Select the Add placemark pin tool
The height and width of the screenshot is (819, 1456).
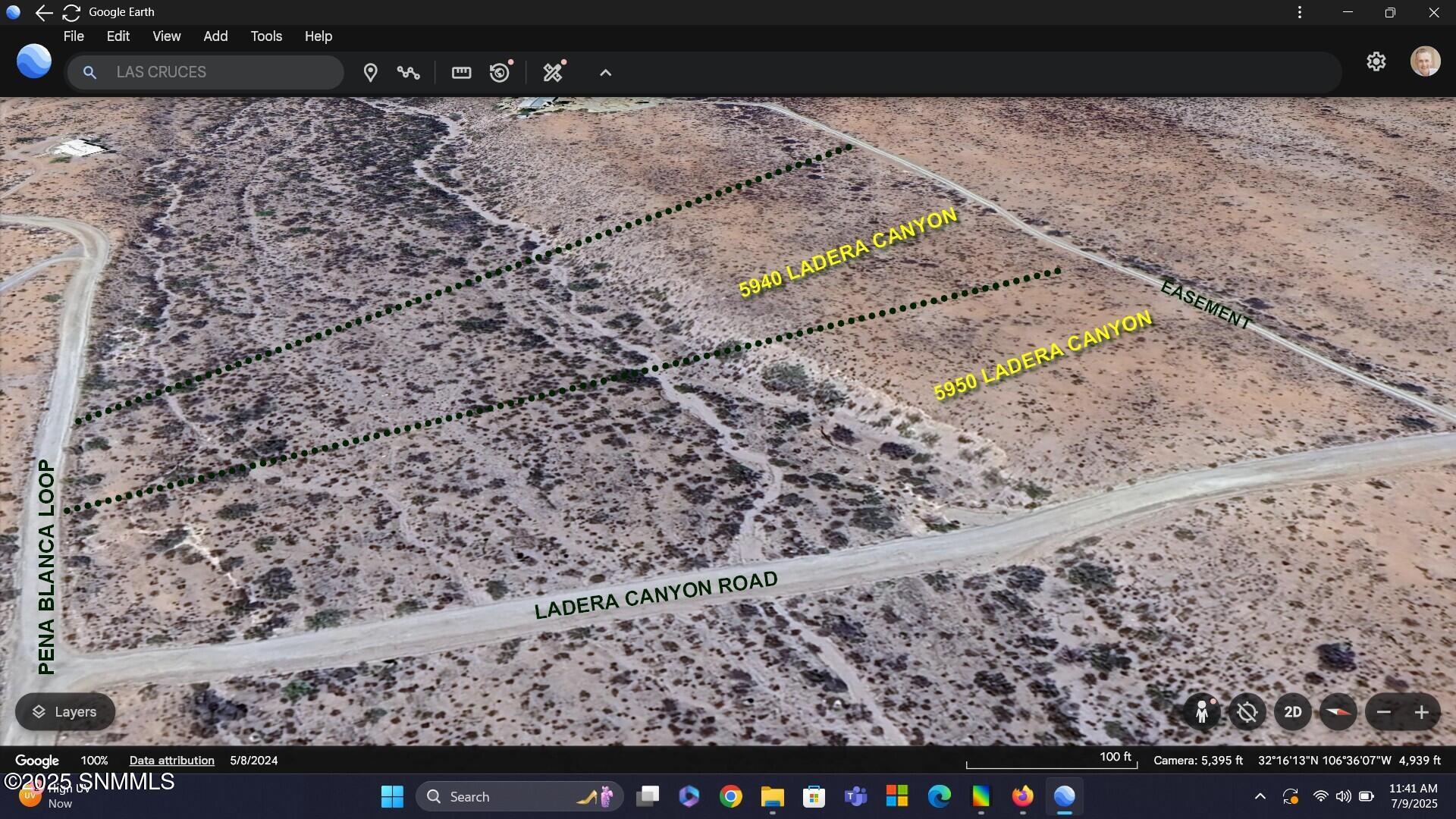point(371,72)
